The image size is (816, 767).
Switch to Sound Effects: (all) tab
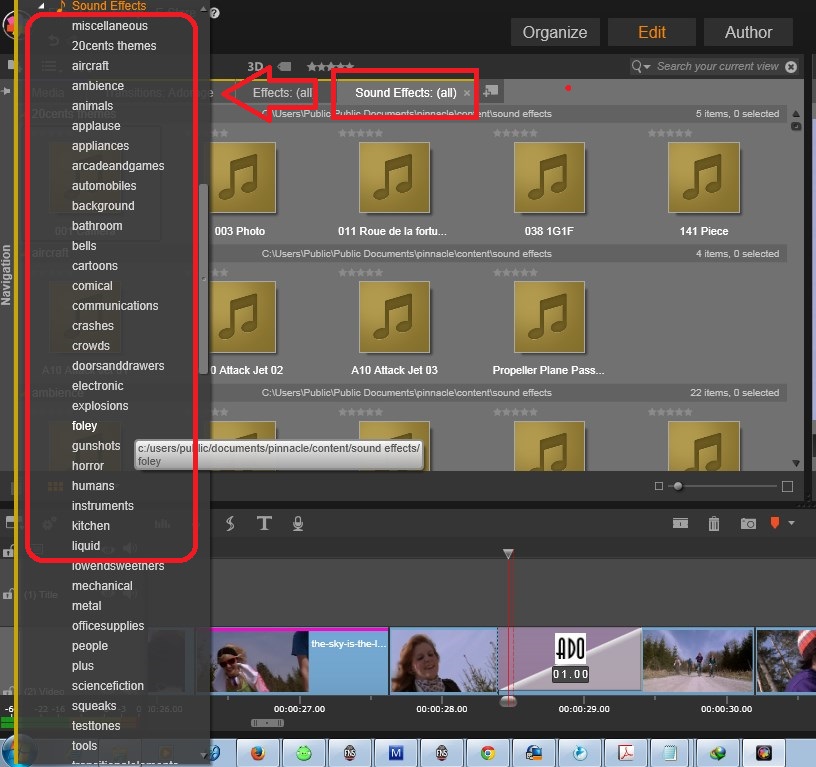[406, 93]
